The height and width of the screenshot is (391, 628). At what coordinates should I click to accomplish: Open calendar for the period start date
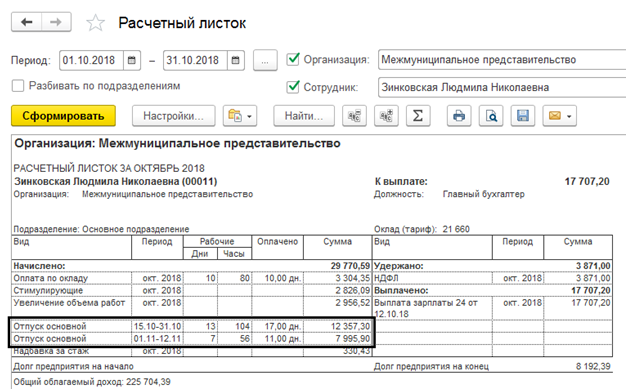tap(132, 60)
